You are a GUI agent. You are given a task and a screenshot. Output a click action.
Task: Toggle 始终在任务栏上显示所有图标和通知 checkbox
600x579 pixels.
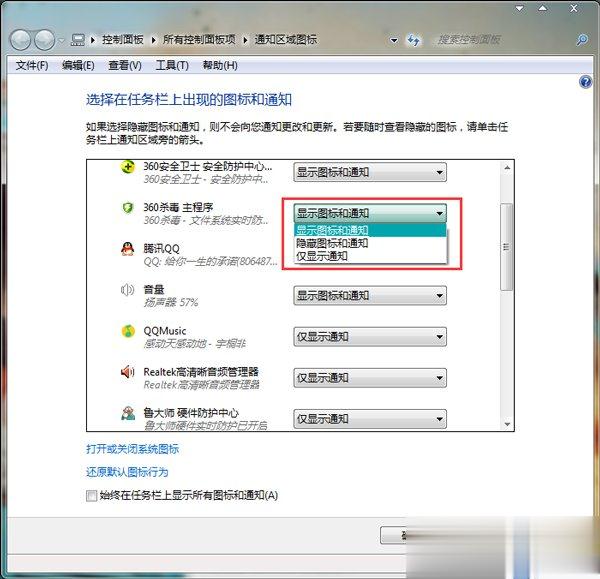(91, 496)
